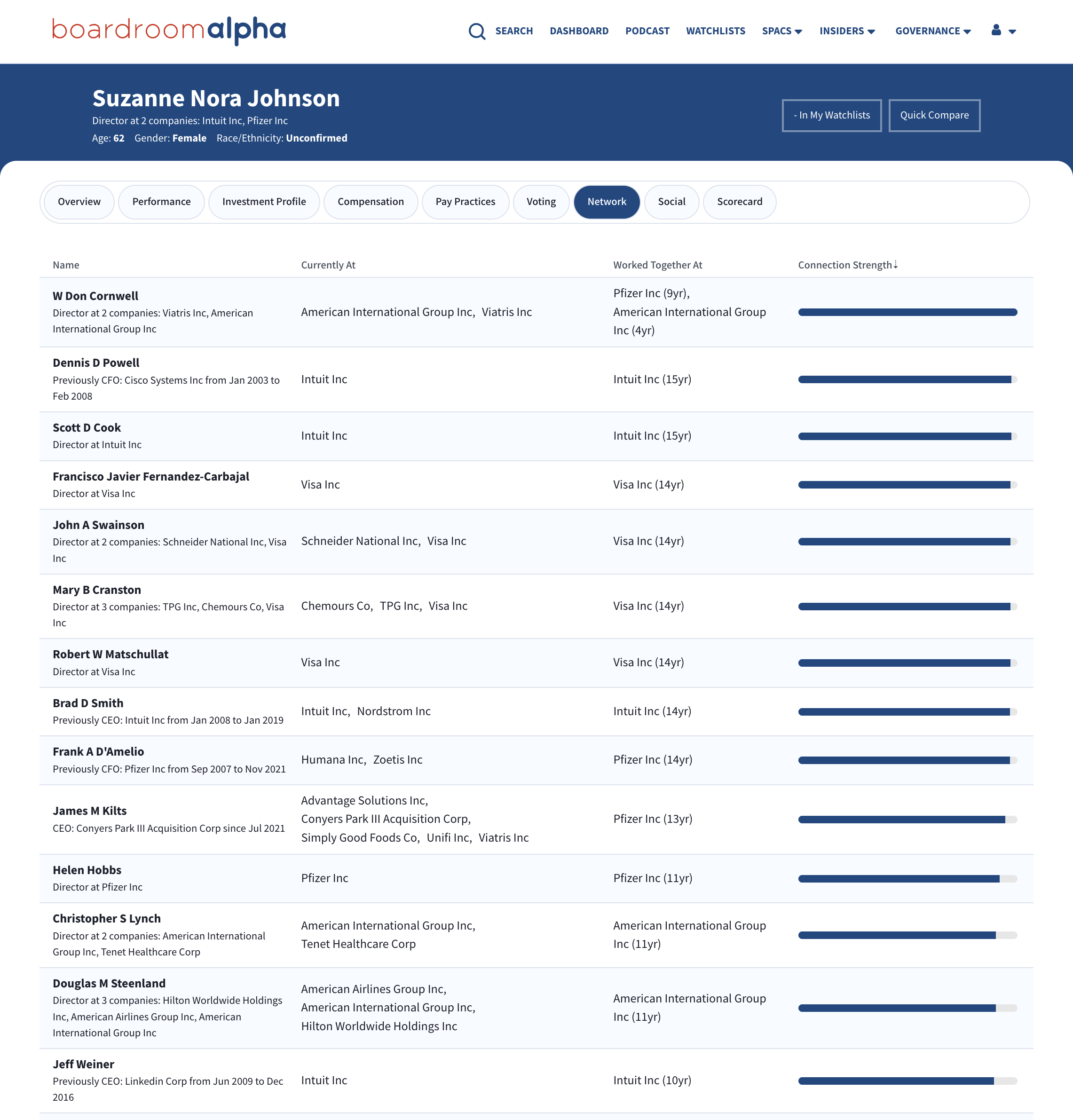
Task: Open Scott D Cook's profile
Action: click(x=87, y=427)
